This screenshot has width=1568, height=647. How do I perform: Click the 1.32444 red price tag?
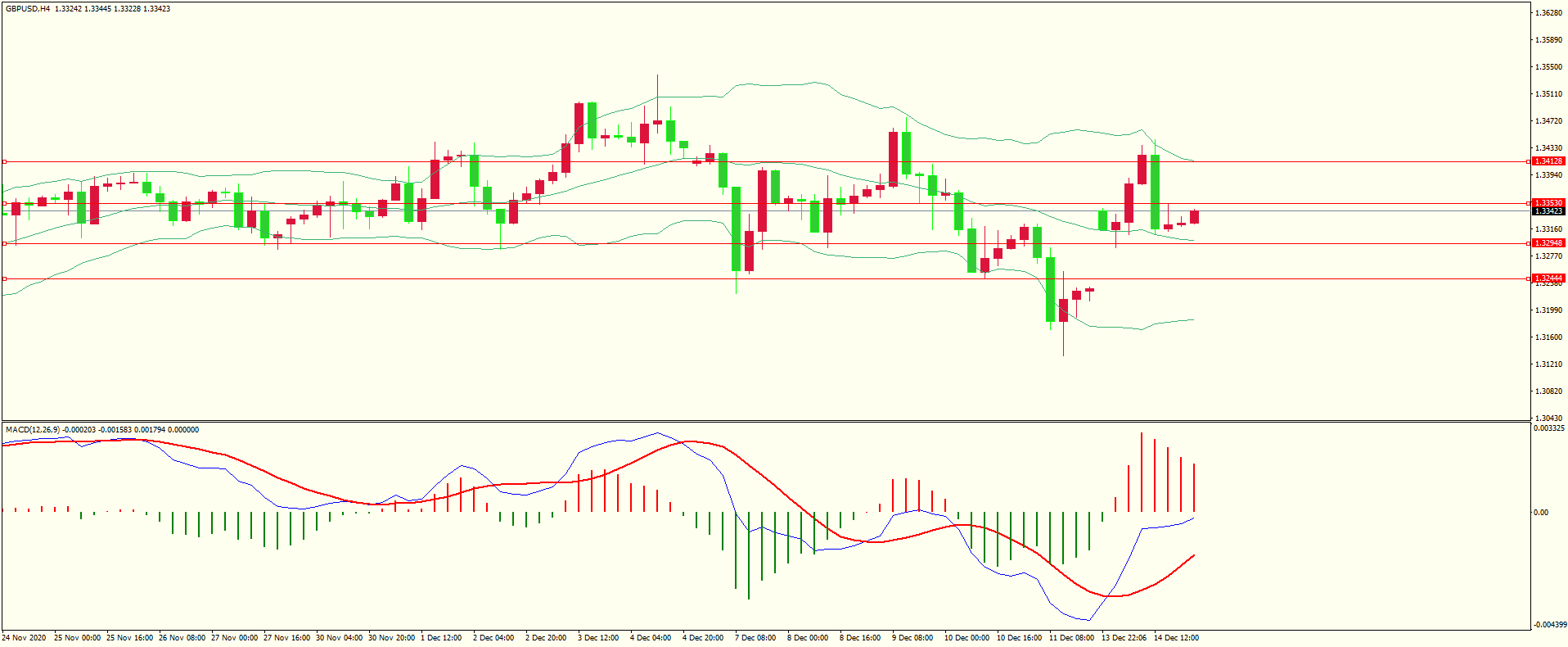(x=1548, y=278)
